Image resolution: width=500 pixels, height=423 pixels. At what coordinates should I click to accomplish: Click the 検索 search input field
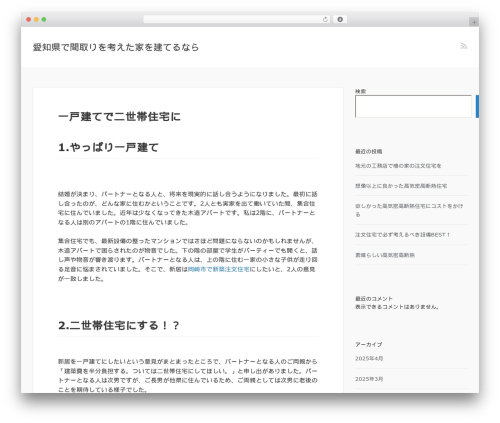tap(413, 106)
